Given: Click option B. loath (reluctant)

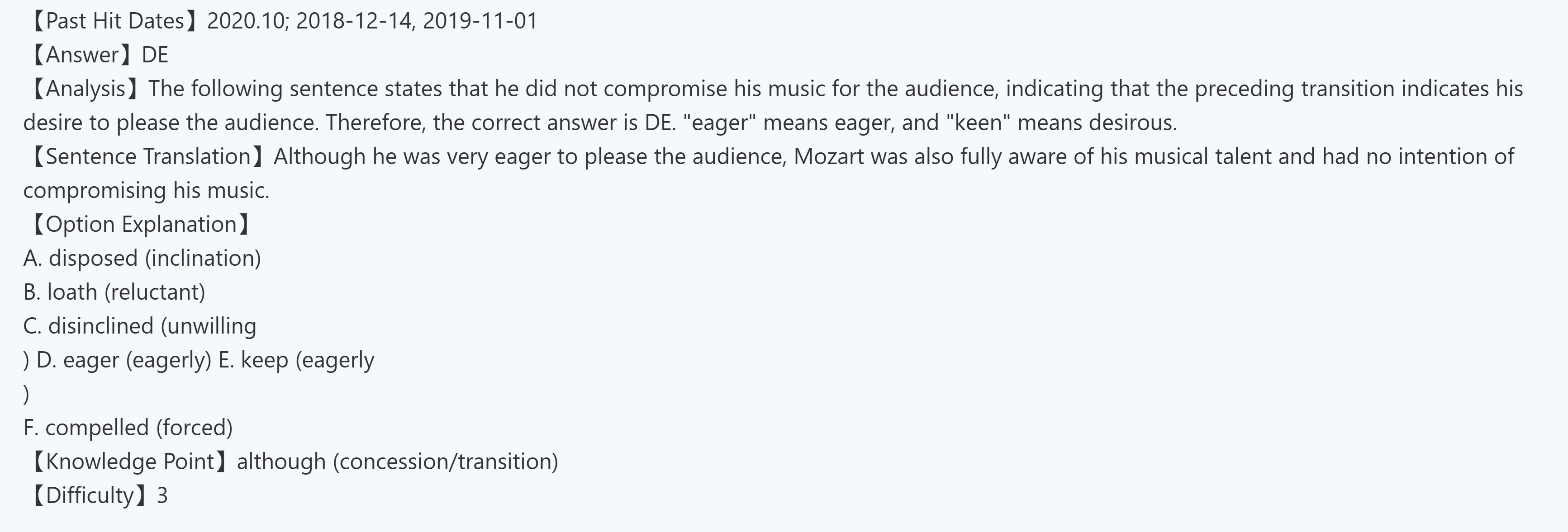Looking at the screenshot, I should click(x=114, y=292).
